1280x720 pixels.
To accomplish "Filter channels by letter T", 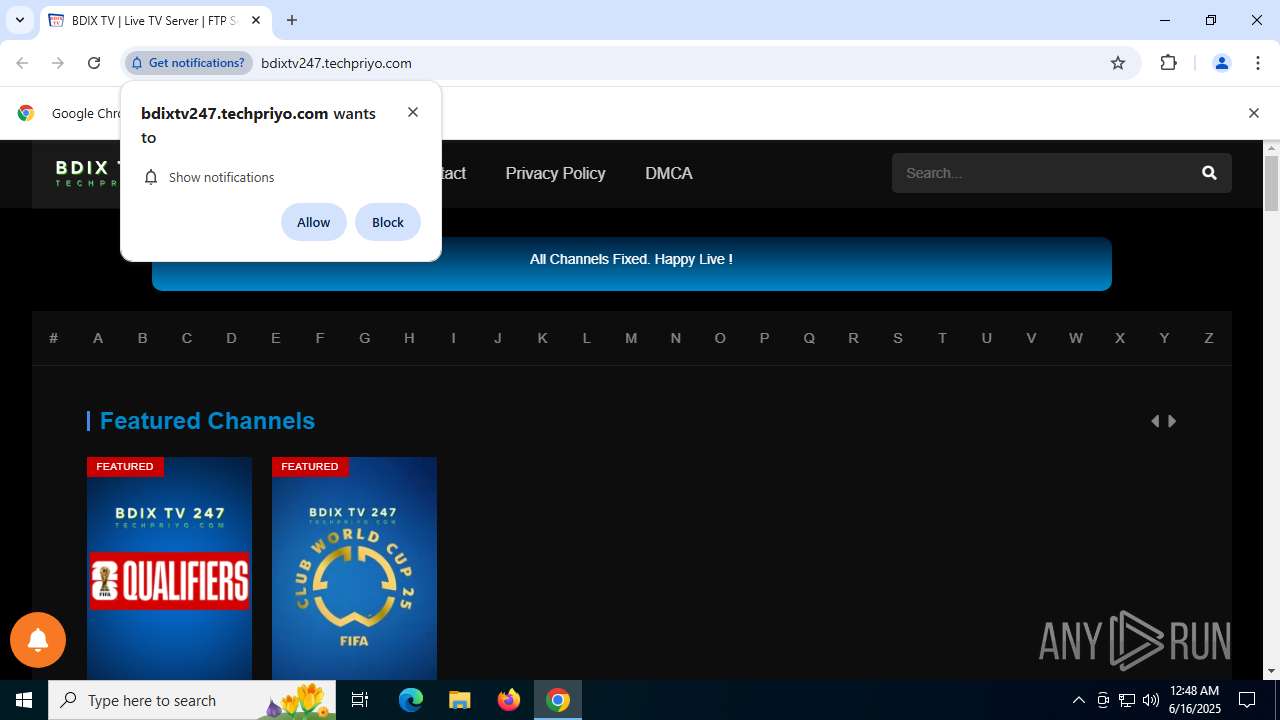I will [x=942, y=338].
